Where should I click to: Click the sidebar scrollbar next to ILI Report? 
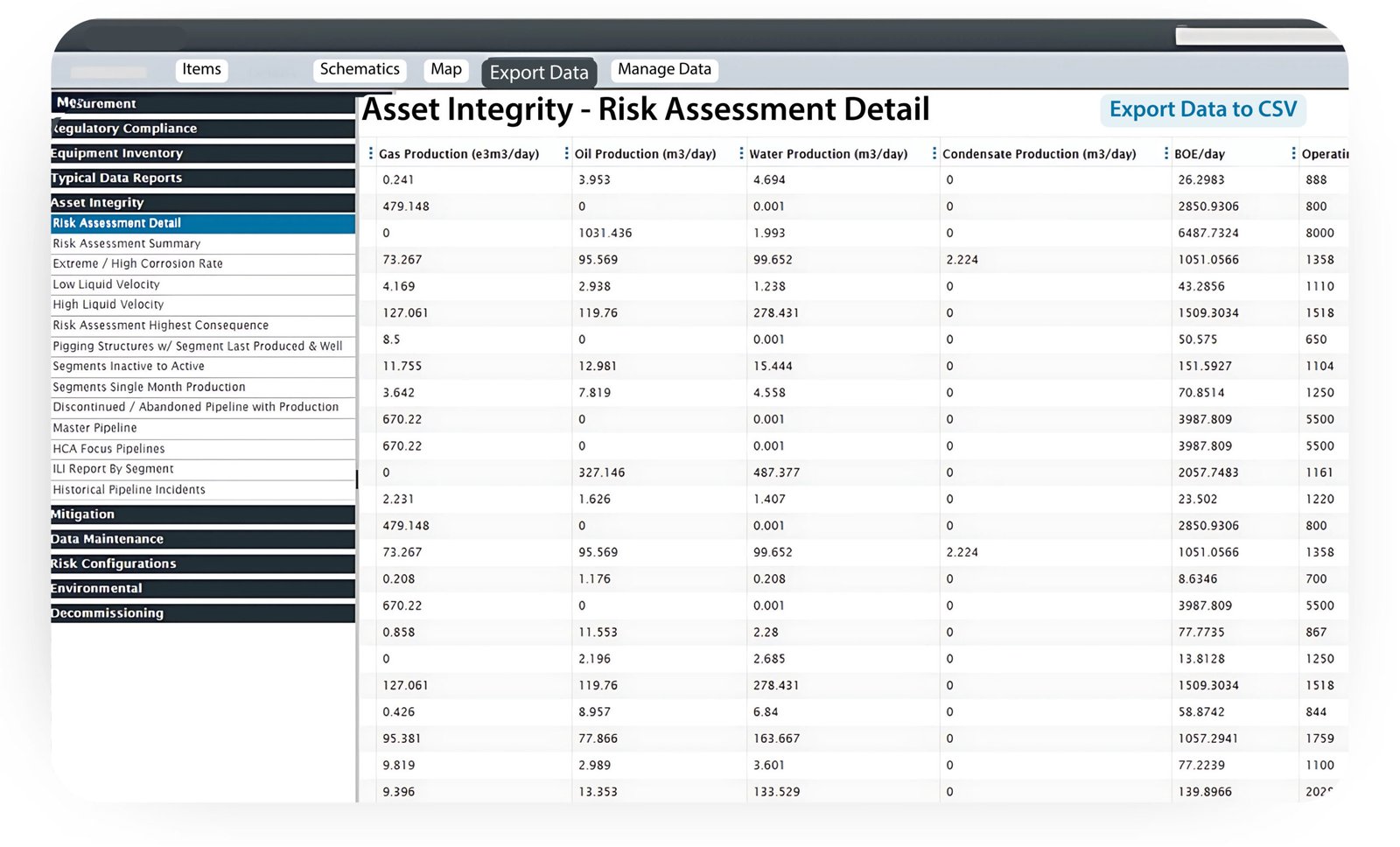tap(357, 479)
